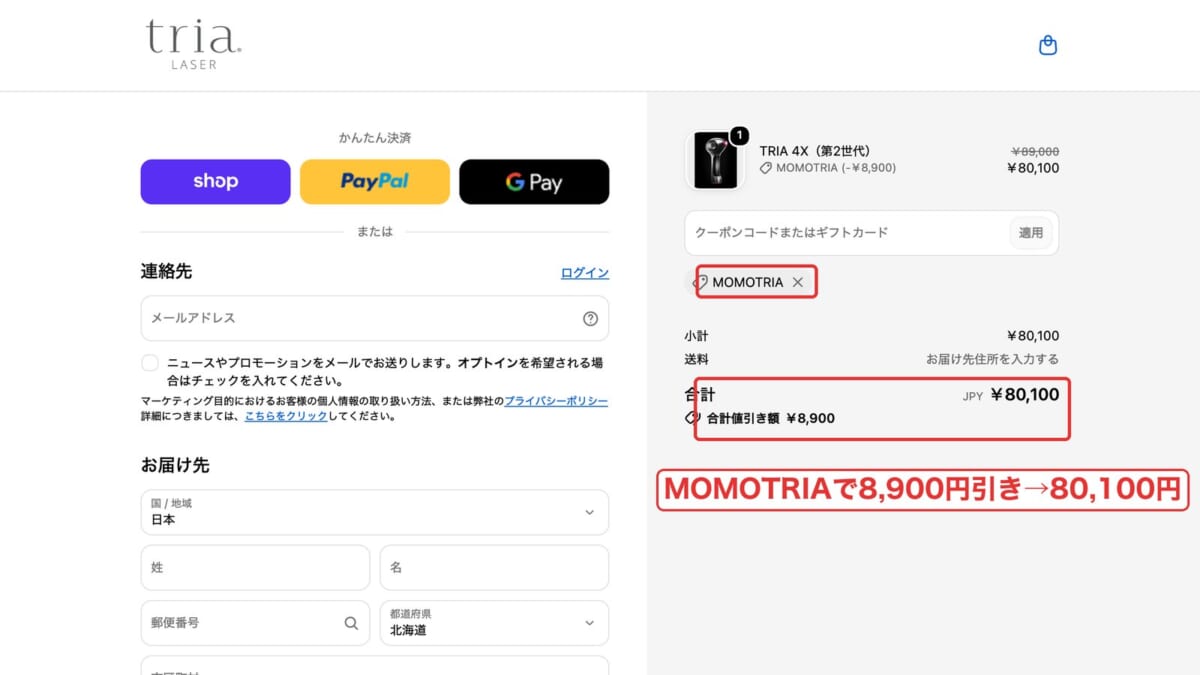Click the MOMOTRIA (-¥8,900) discount text
The width and height of the screenshot is (1200, 675).
[x=836, y=168]
